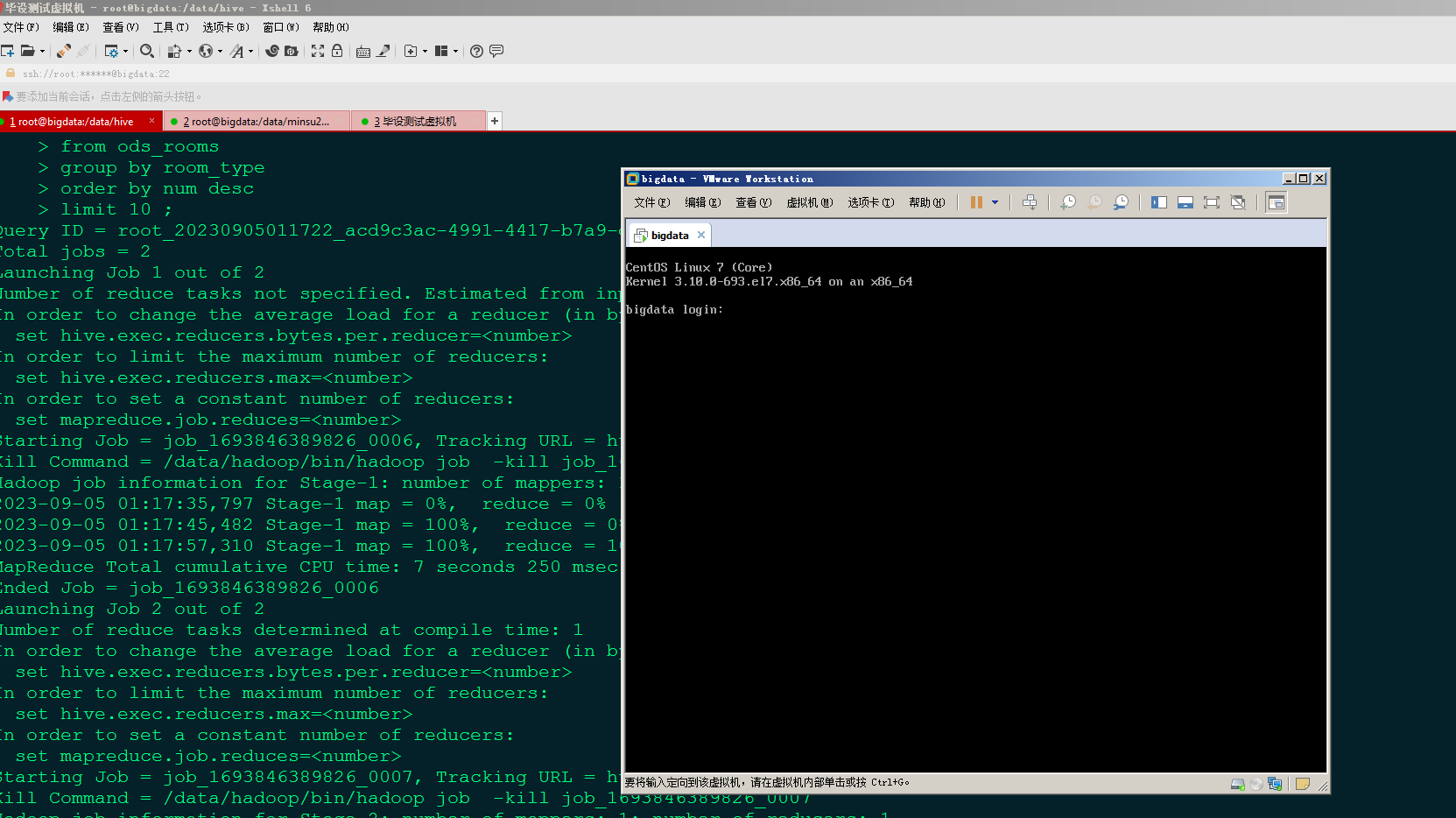The height and width of the screenshot is (818, 1456).
Task: Click the Connect icon in Xshell toolbar
Action: point(64,51)
